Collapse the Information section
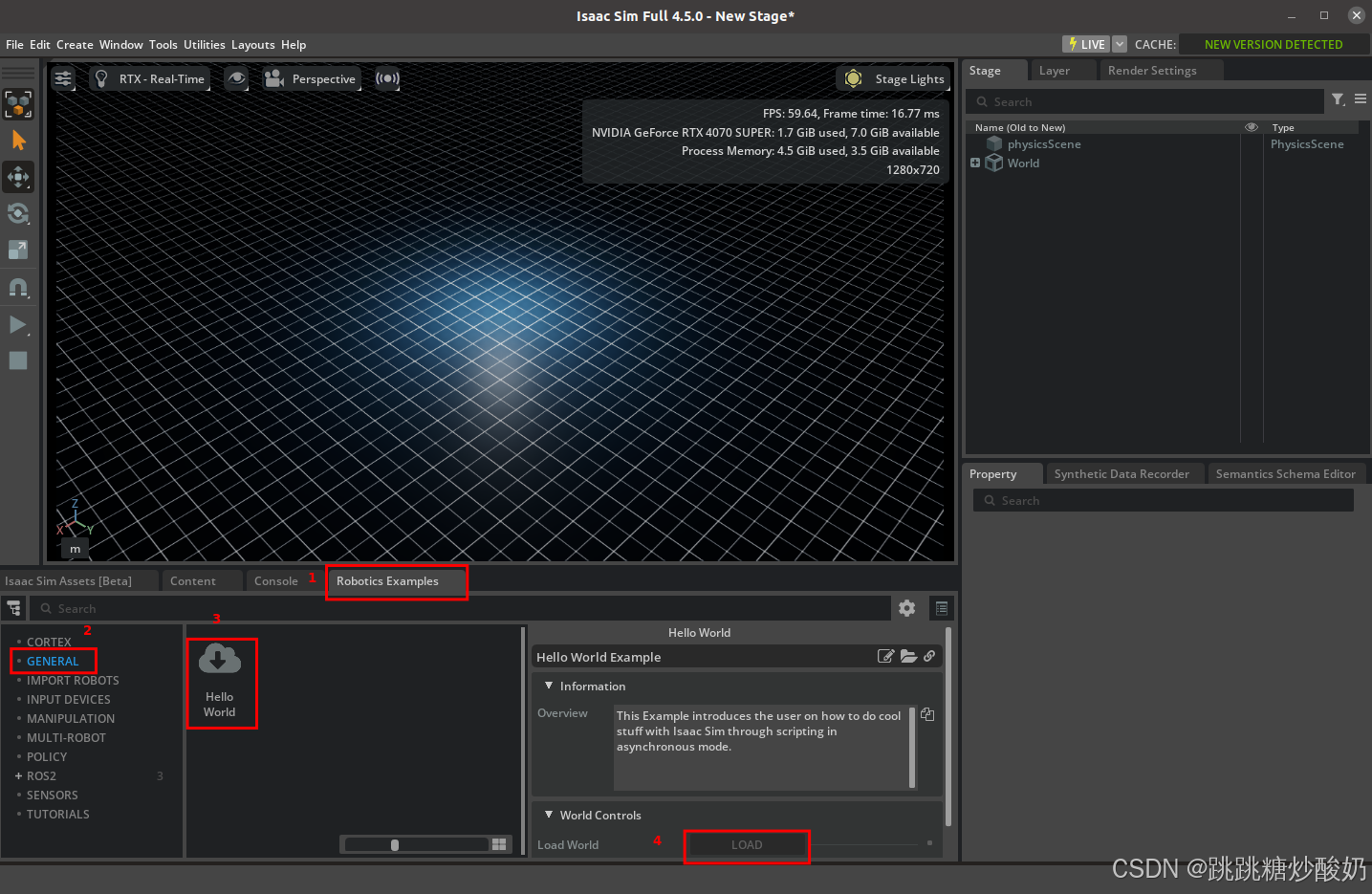1372x894 pixels. point(549,686)
